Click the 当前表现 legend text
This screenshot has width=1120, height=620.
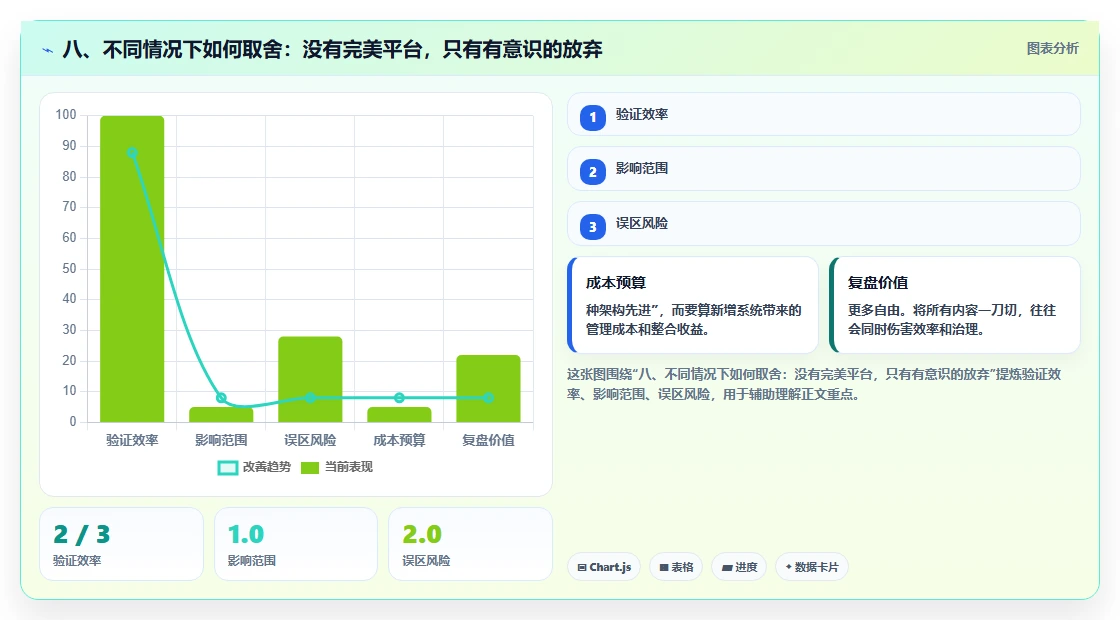(349, 467)
